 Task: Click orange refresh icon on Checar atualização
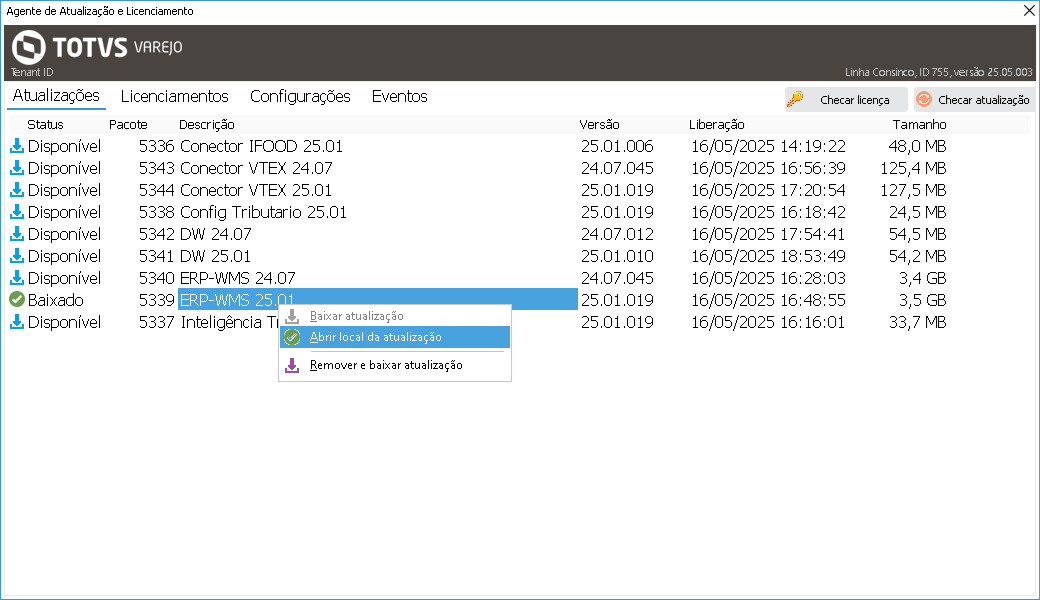924,99
